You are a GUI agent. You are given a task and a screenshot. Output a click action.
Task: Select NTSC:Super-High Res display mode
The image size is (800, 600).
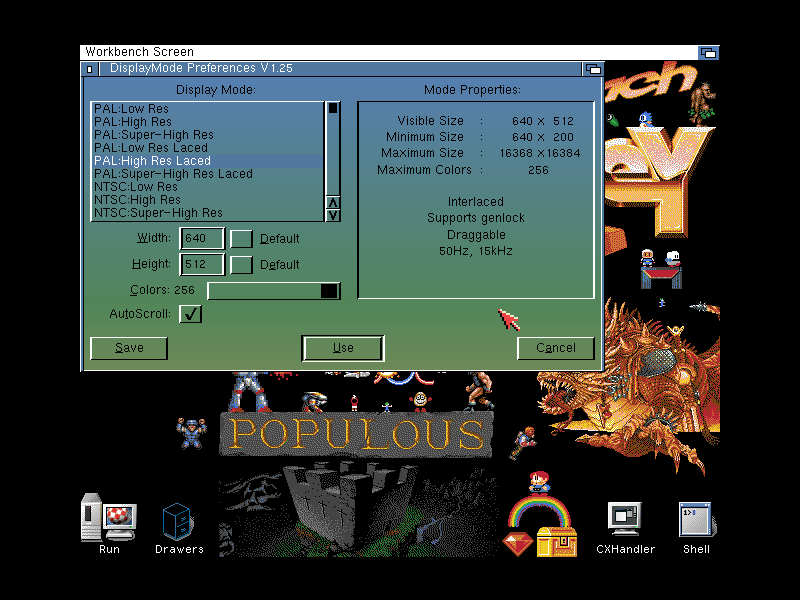207,213
